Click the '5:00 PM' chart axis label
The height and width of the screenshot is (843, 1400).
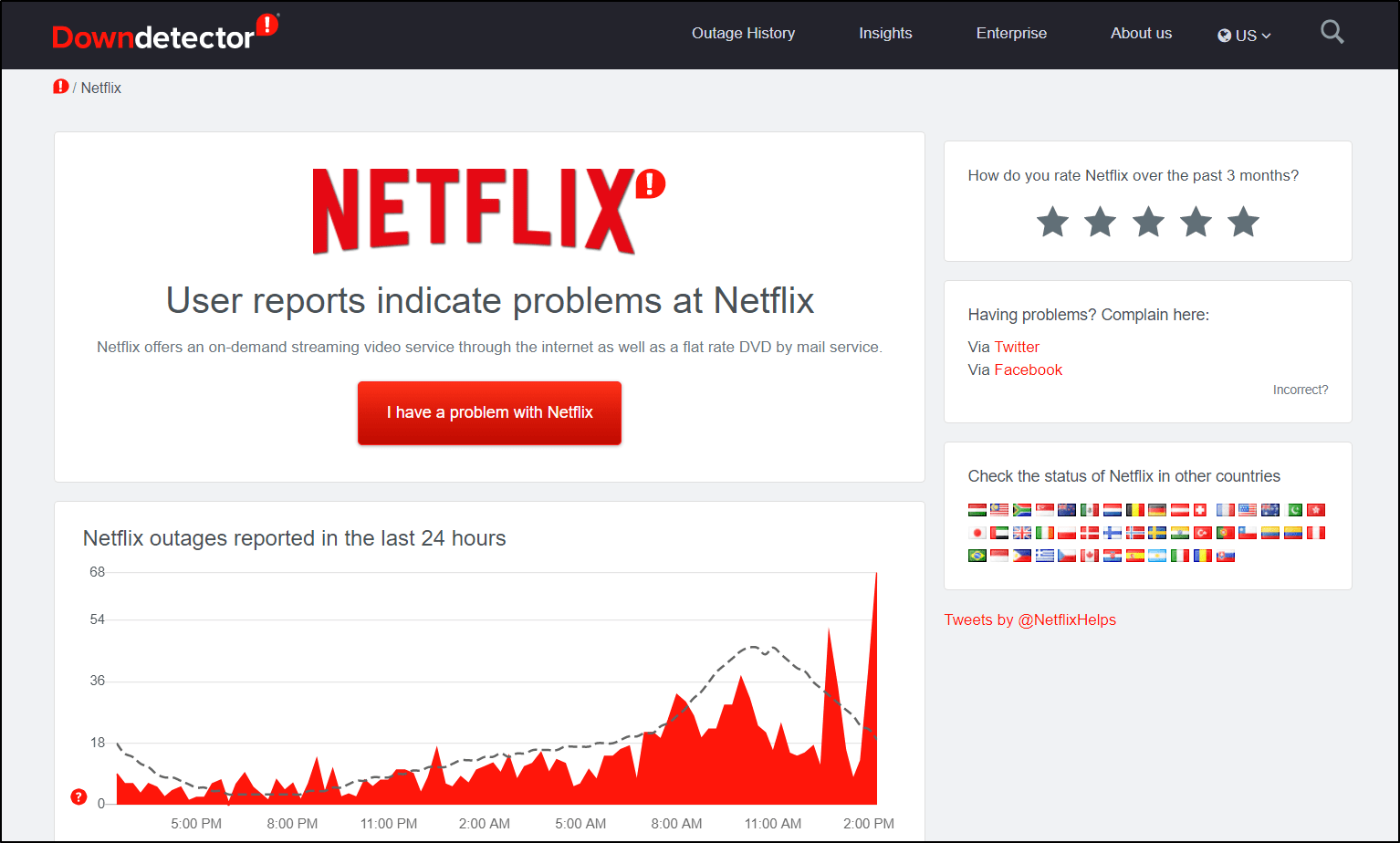click(x=196, y=823)
